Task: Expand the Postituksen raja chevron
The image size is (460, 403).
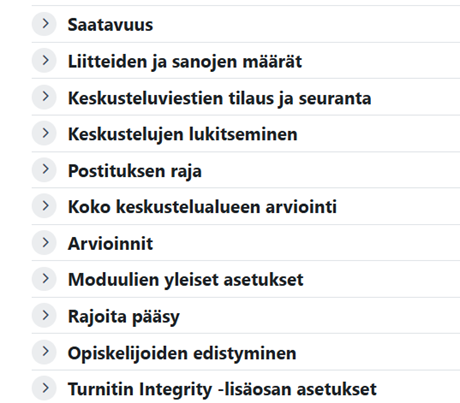Action: (44, 170)
